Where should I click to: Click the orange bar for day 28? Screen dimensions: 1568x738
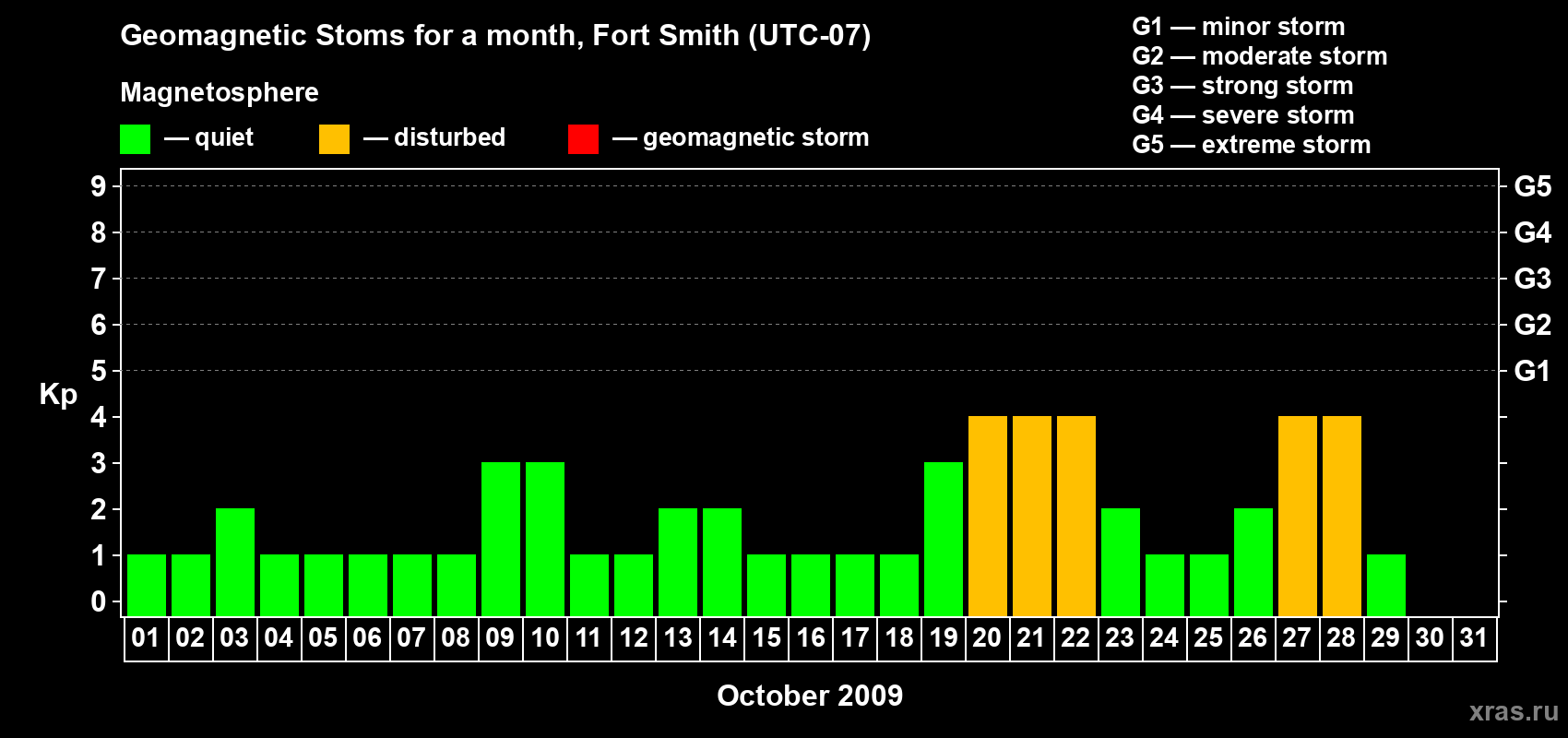(x=1342, y=516)
